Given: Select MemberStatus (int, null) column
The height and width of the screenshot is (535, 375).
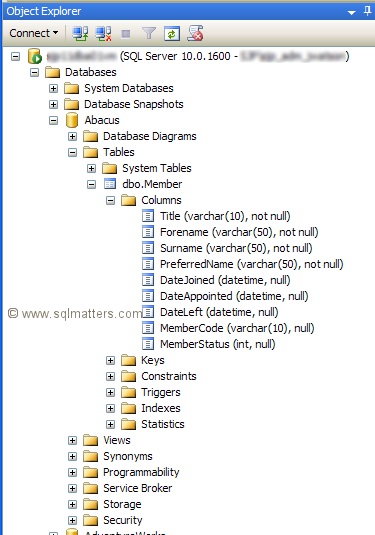Looking at the screenshot, I should click(x=218, y=345).
